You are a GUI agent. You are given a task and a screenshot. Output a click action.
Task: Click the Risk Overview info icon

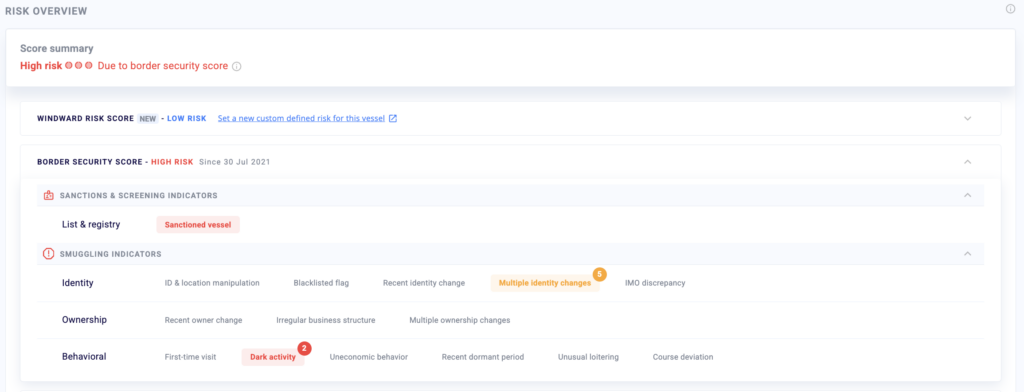tap(1010, 9)
